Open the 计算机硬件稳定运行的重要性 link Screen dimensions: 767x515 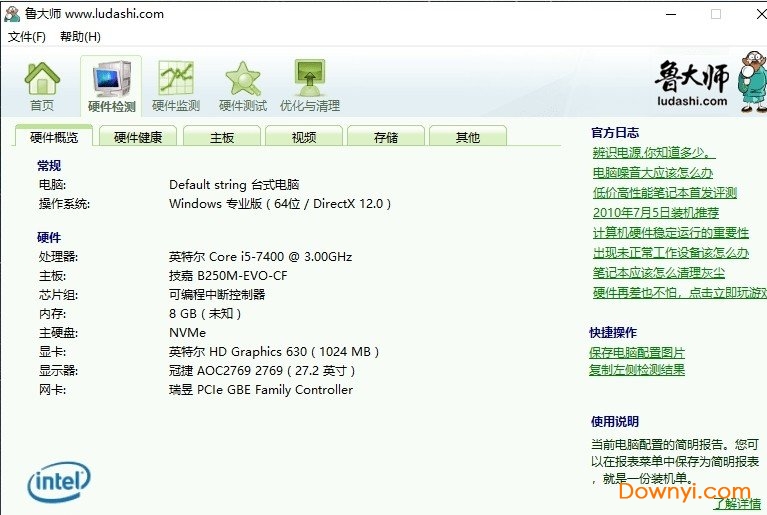(671, 233)
